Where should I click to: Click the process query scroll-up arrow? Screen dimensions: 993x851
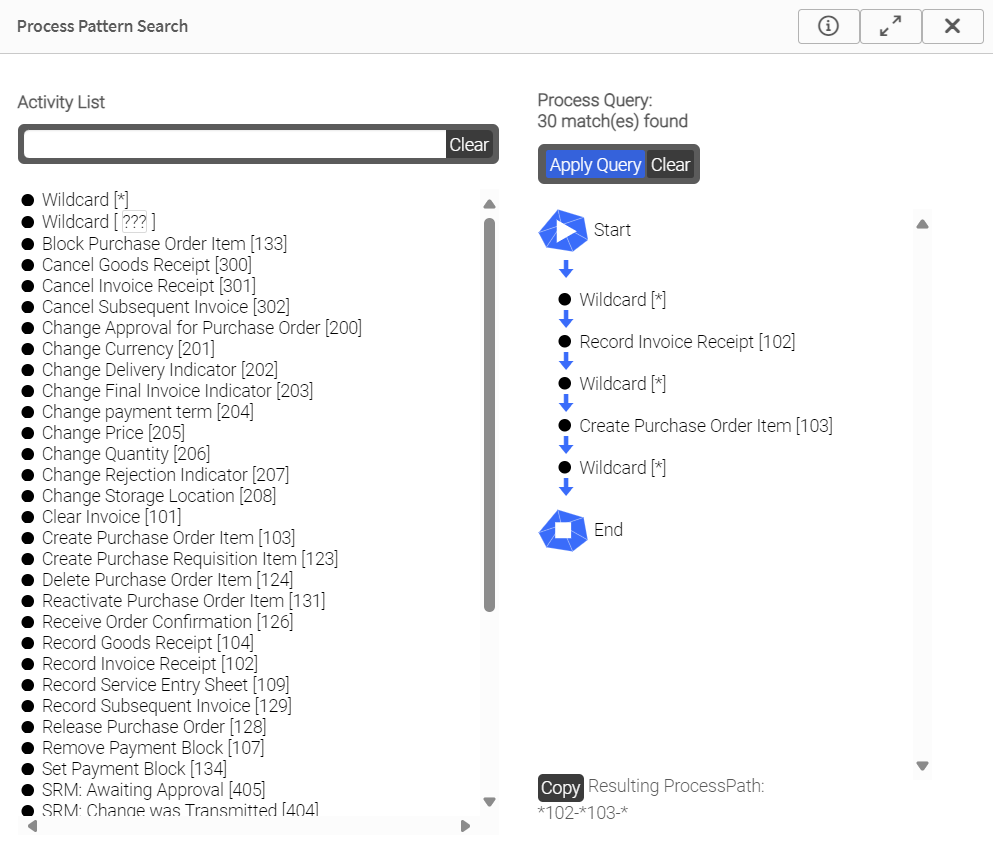click(923, 224)
